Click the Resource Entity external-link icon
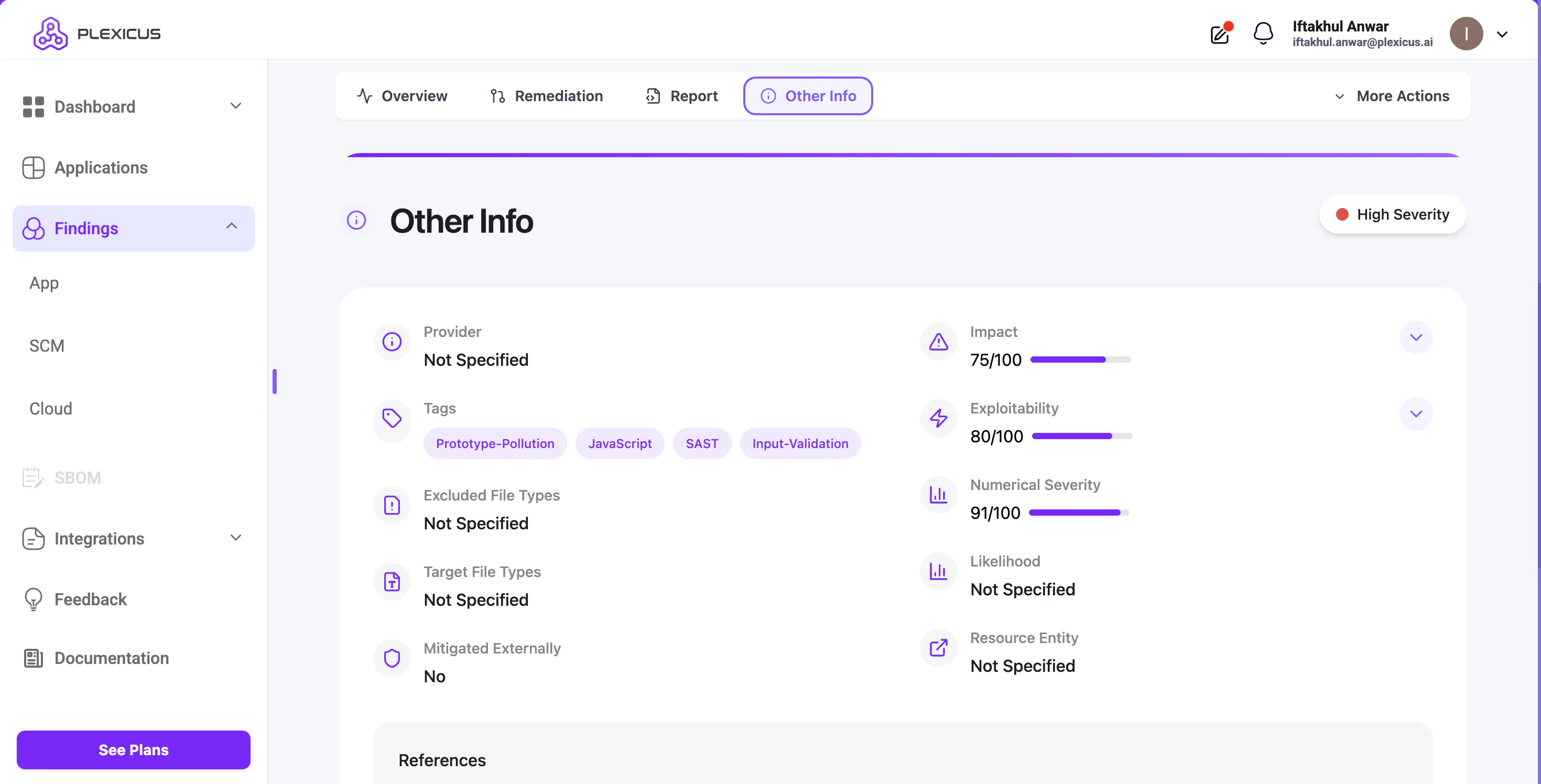Viewport: 1541px width, 784px height. pos(938,648)
